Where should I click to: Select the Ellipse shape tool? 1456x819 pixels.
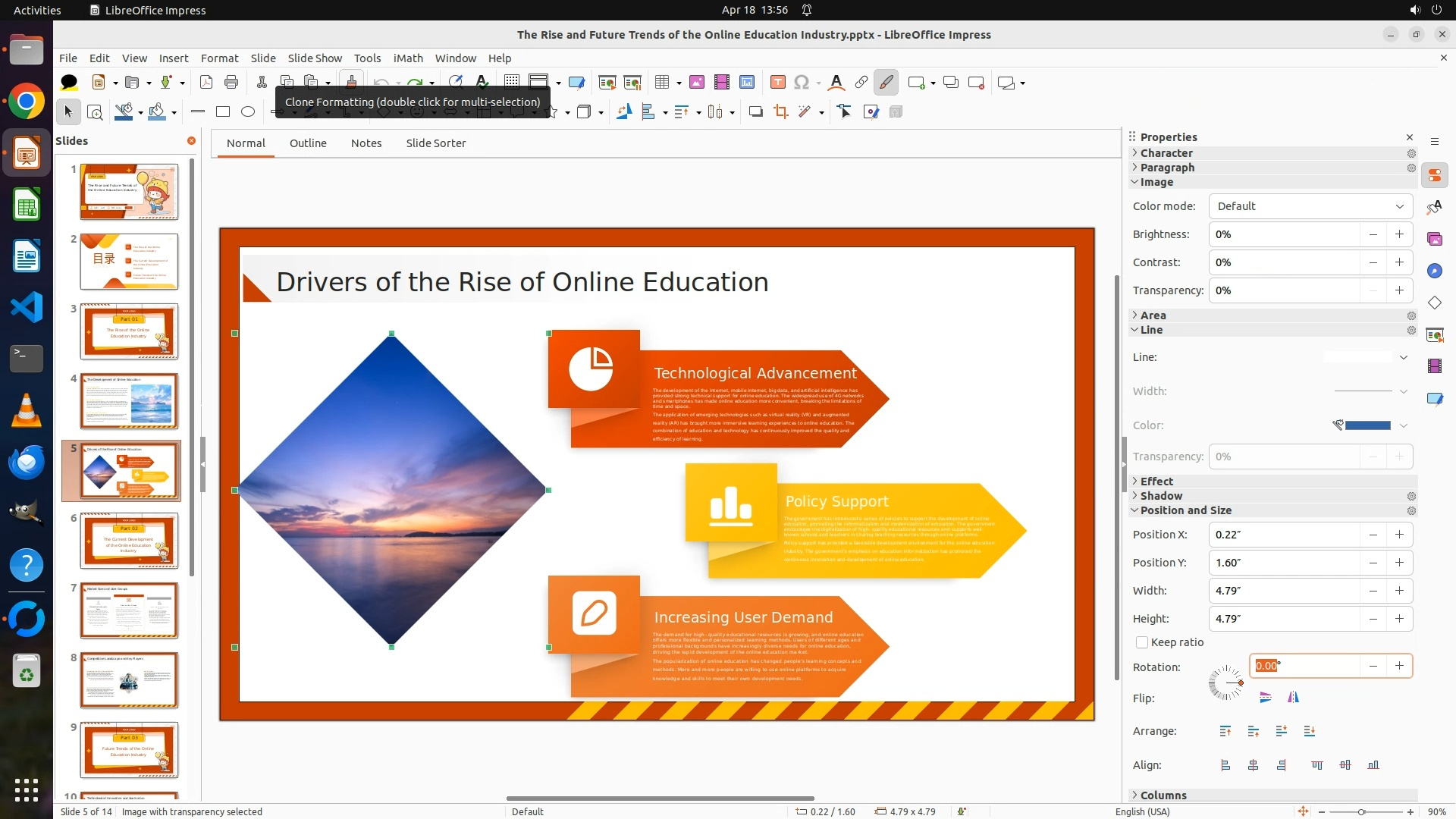pyautogui.click(x=248, y=112)
